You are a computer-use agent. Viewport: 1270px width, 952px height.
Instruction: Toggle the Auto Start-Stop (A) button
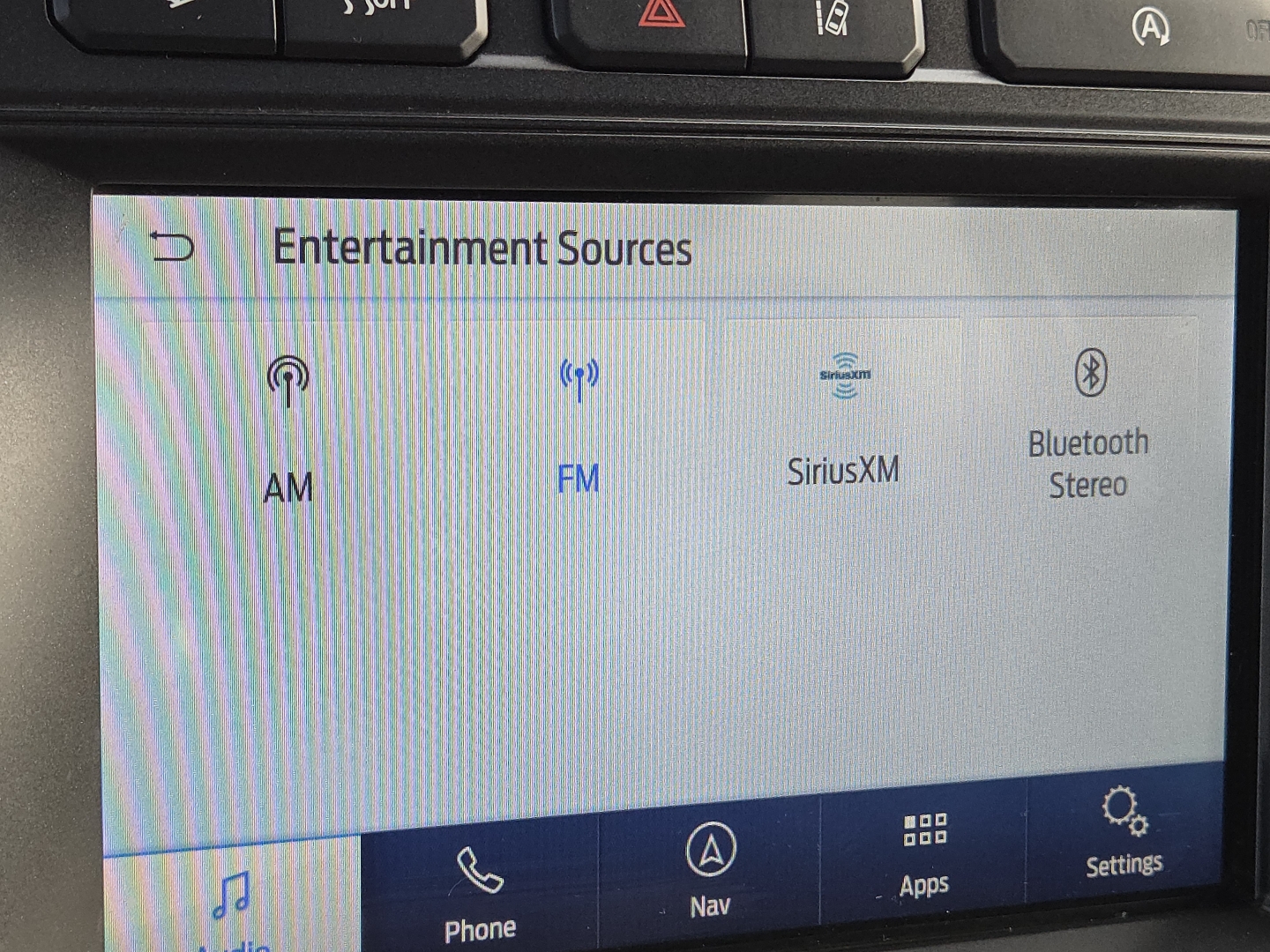(x=1150, y=28)
